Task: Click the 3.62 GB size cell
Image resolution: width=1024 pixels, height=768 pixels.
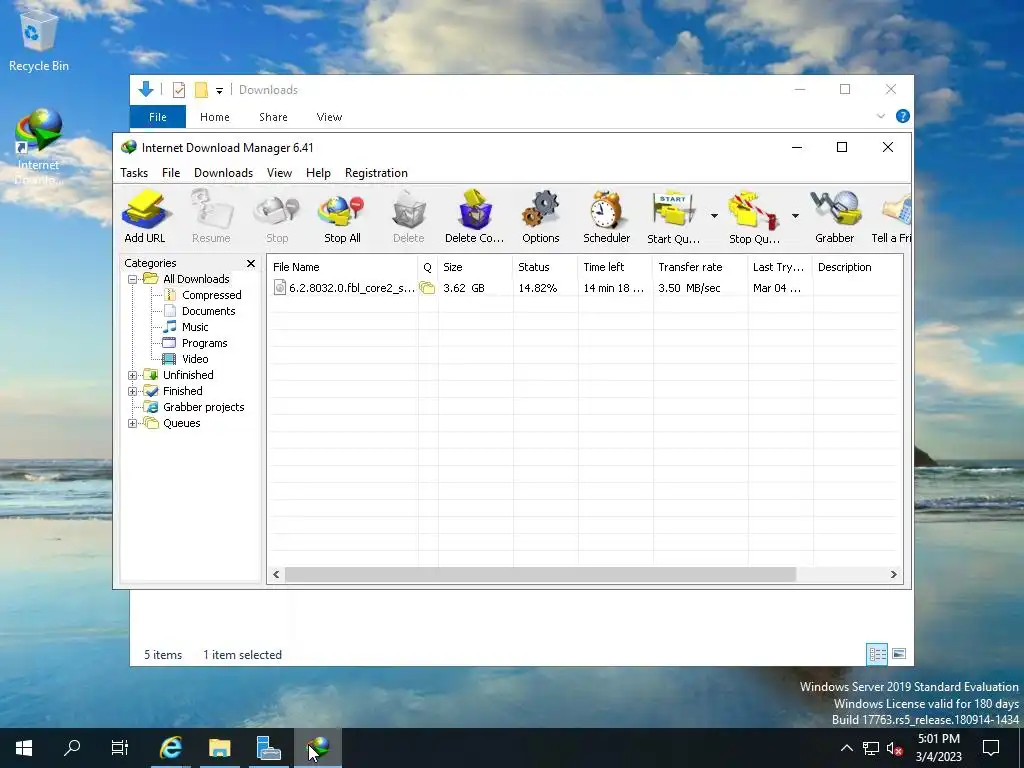Action: click(464, 288)
